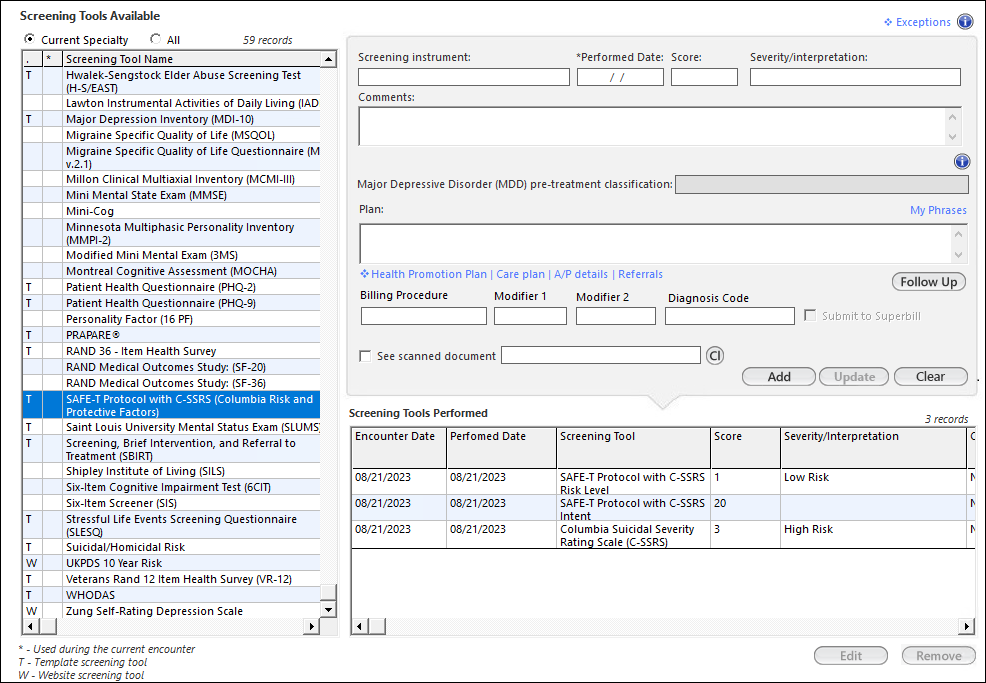Select Patient Health Questionnaire (PHQ-9) in list
Screen dimensions: 986x683
pos(161,303)
